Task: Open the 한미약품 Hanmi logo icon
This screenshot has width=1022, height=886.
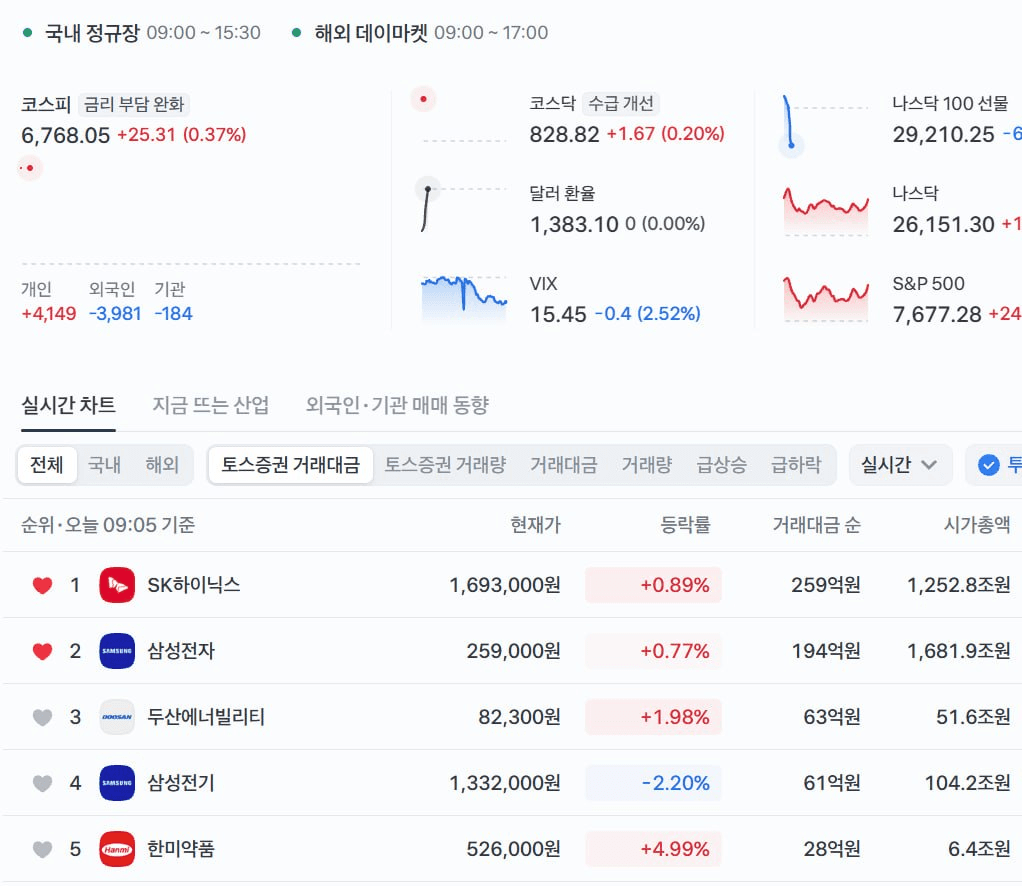Action: 117,849
